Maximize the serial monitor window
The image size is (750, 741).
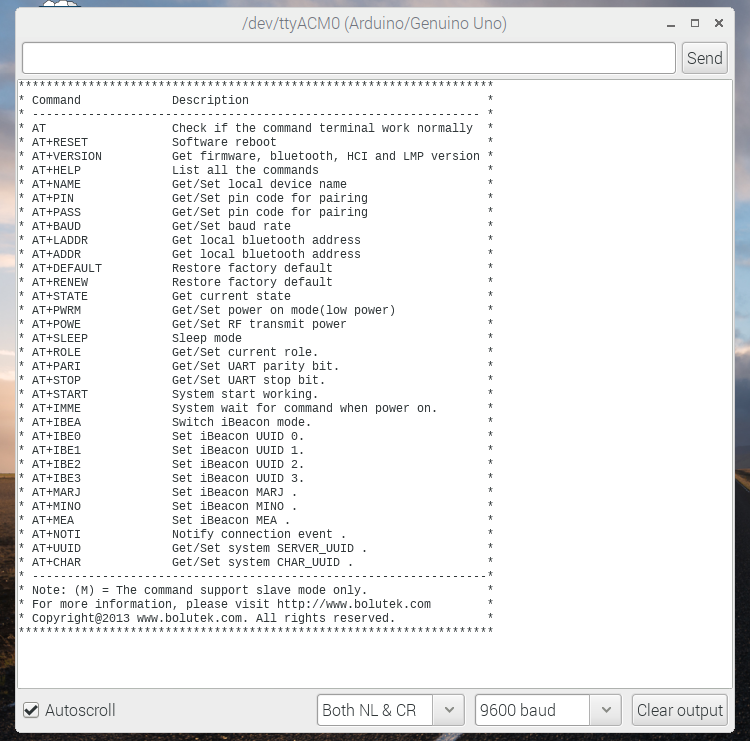point(695,23)
